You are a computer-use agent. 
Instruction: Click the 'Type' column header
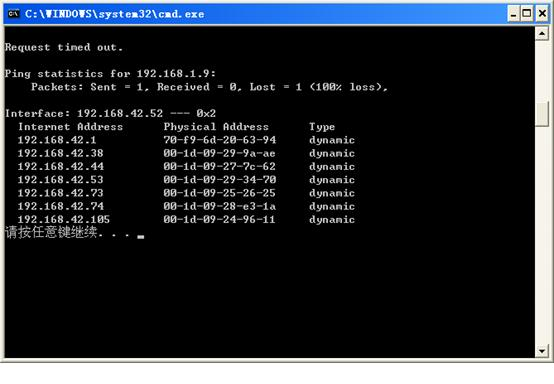322,127
